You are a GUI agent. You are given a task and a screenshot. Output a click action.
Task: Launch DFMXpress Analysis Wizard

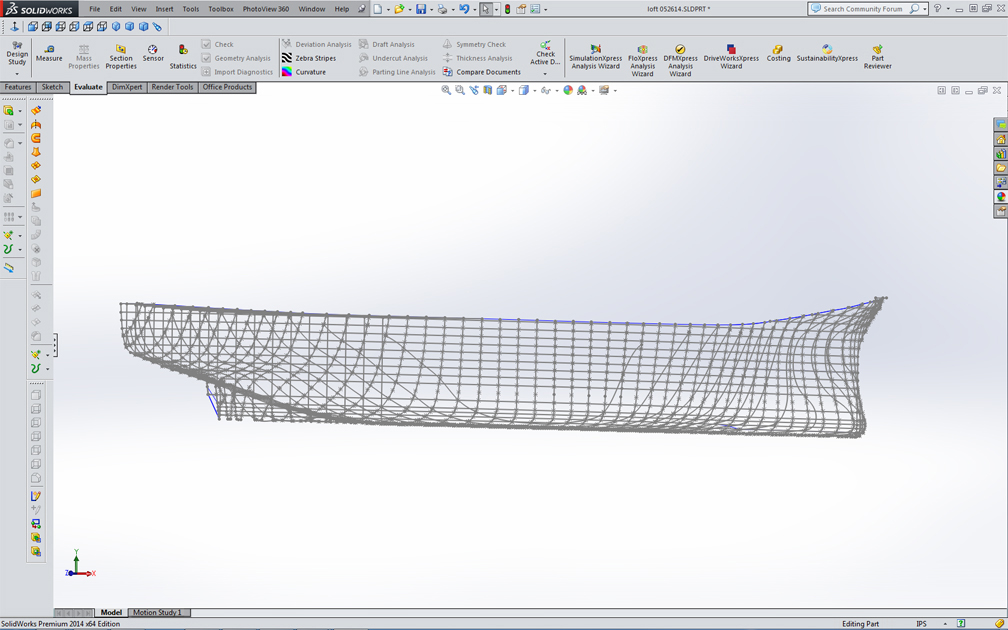(680, 60)
